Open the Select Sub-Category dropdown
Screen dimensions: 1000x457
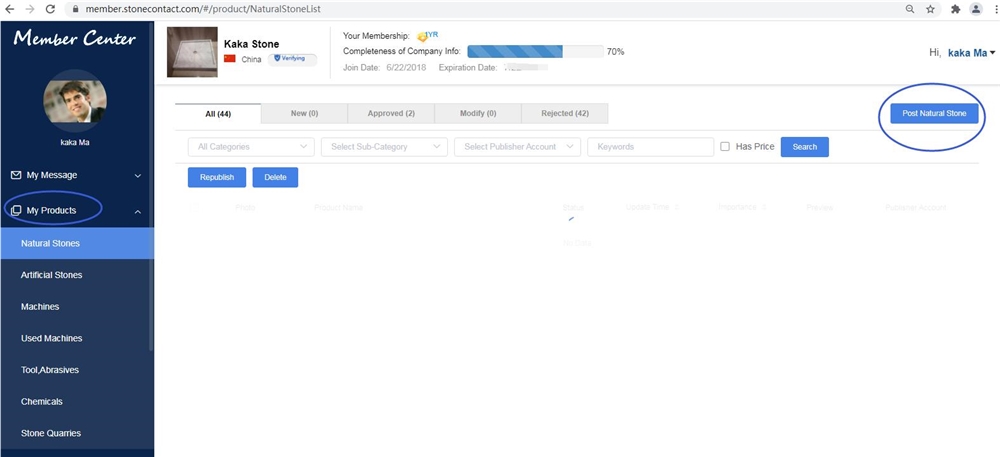pyautogui.click(x=385, y=147)
